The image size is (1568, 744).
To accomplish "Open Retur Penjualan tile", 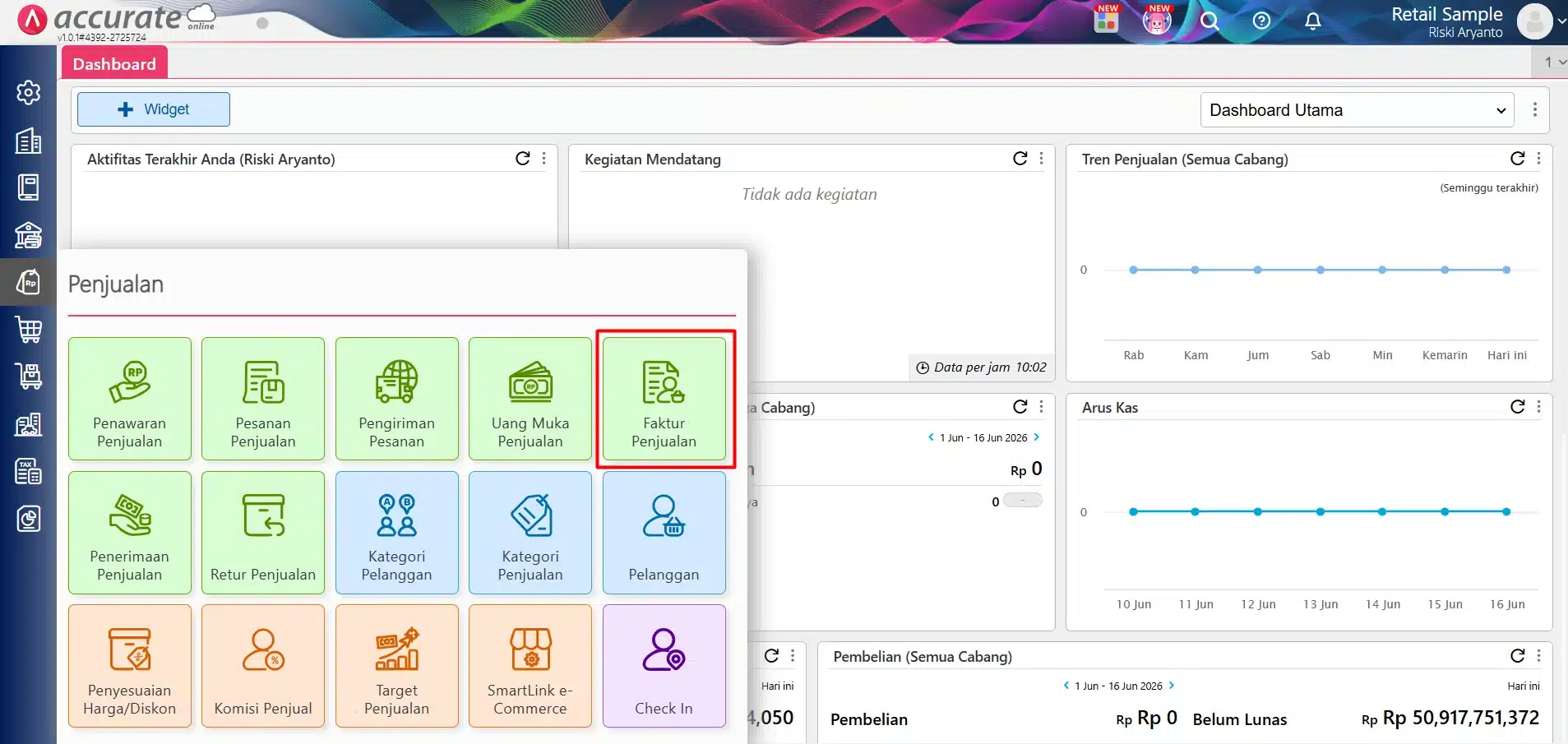I will [x=263, y=533].
